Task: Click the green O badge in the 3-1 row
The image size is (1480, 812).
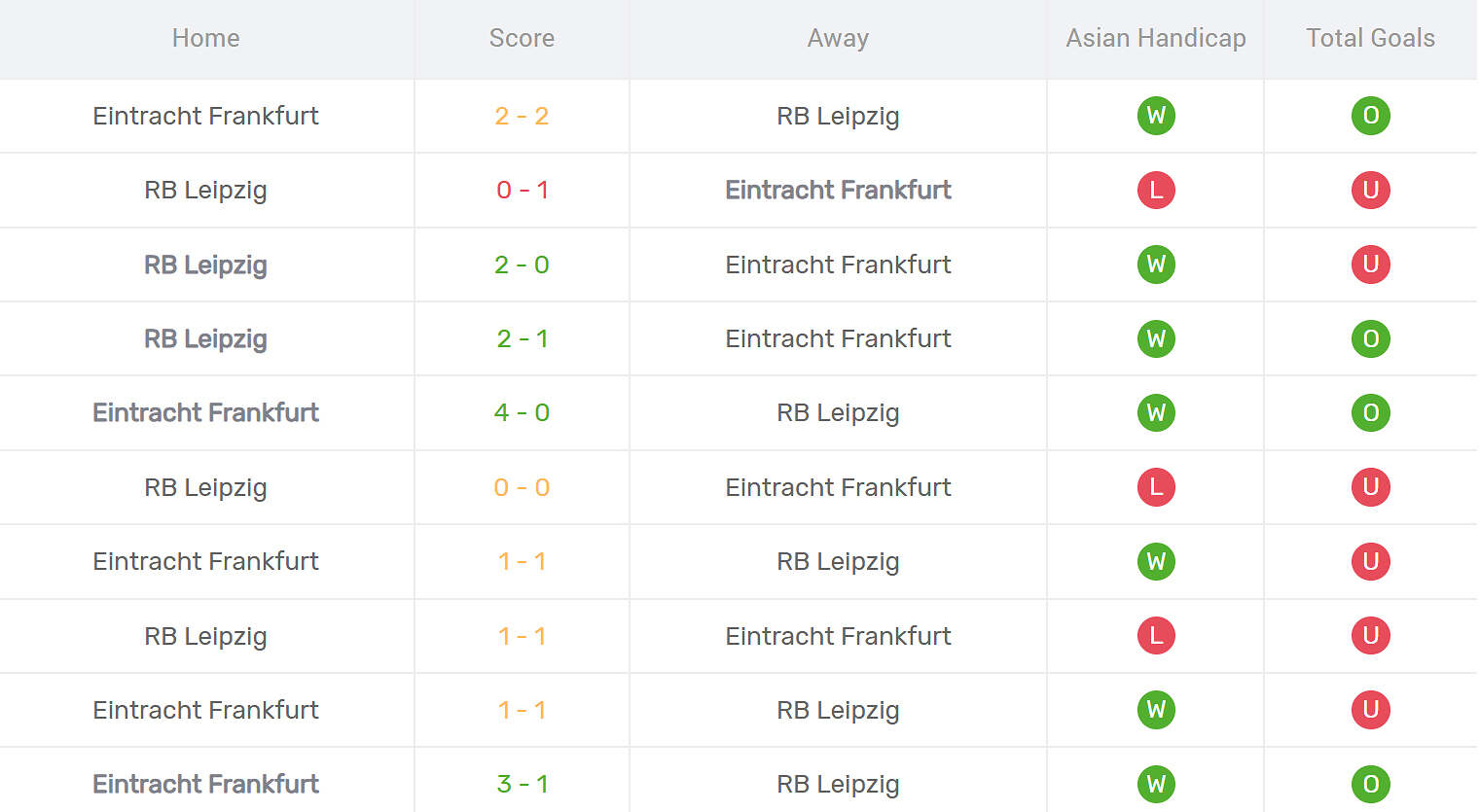Action: point(1370,784)
